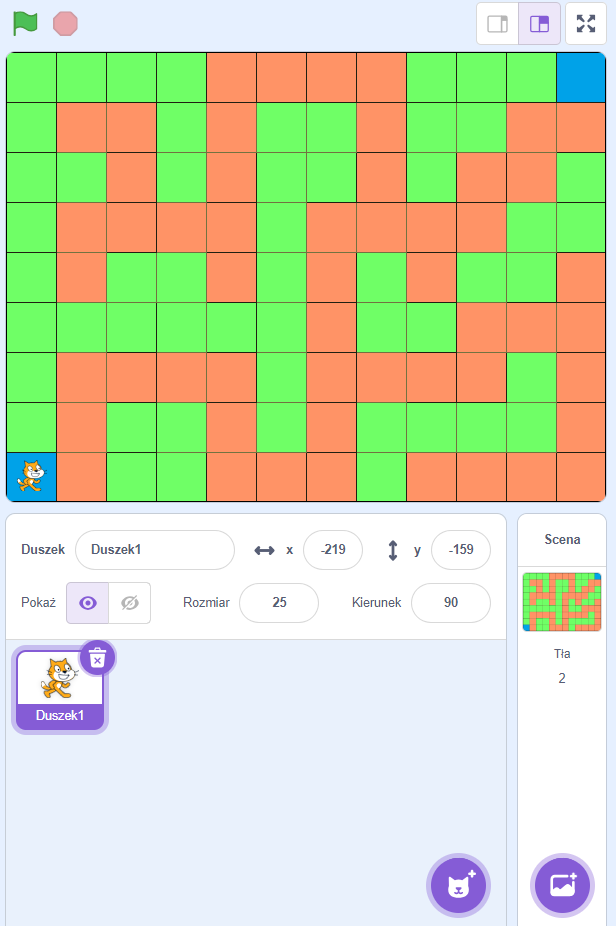Open the choose sprite cat button
This screenshot has height=926, width=616.
tap(458, 885)
